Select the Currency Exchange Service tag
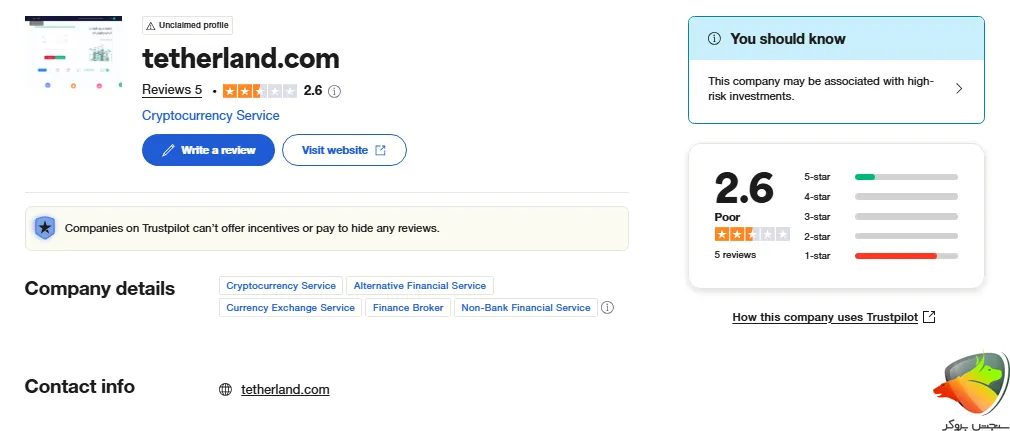Viewport: 1010px width, 431px height. coord(290,308)
